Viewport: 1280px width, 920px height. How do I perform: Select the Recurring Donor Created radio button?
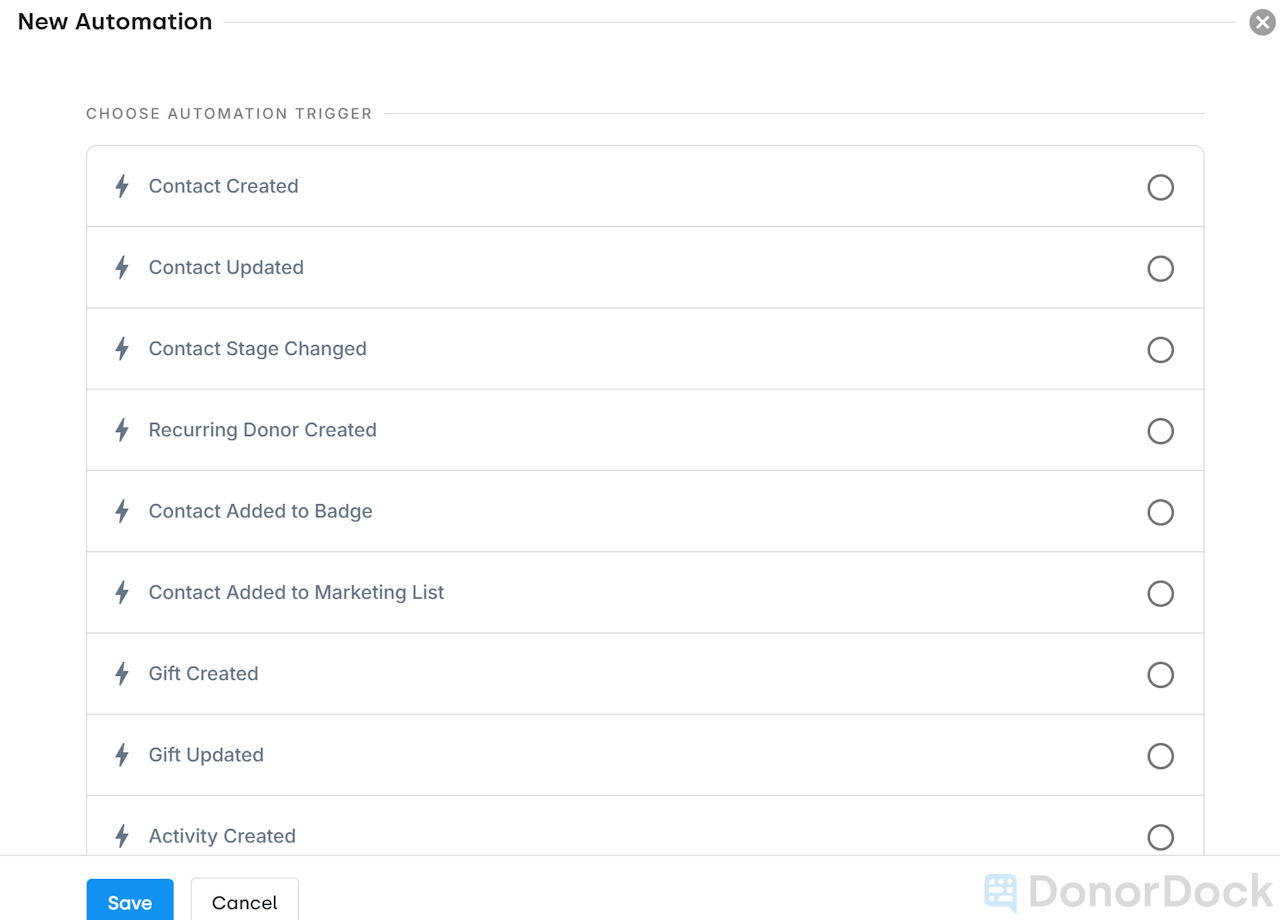1160,431
